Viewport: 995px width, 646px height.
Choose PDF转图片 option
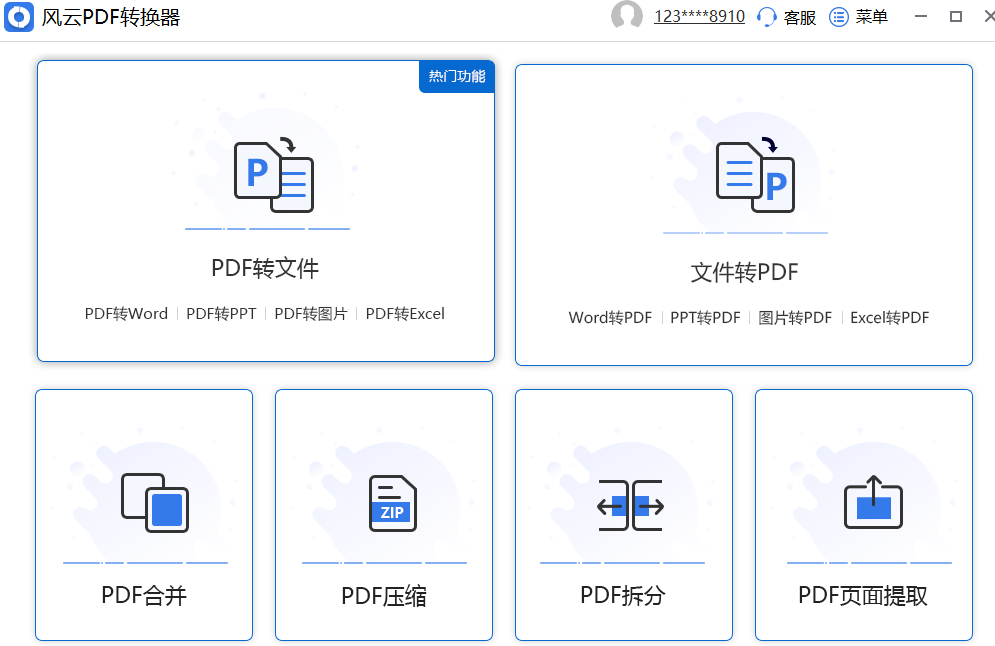point(311,313)
